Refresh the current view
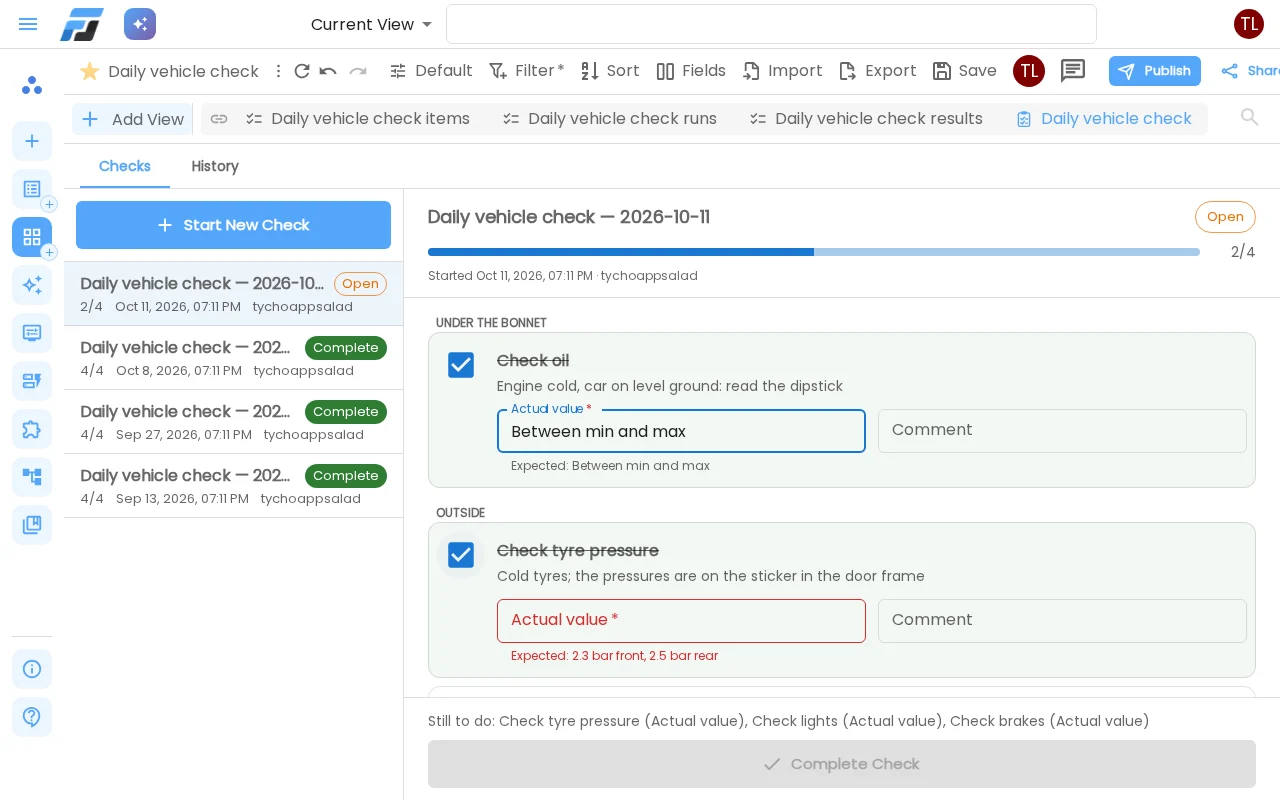This screenshot has width=1280, height=800. 302,71
